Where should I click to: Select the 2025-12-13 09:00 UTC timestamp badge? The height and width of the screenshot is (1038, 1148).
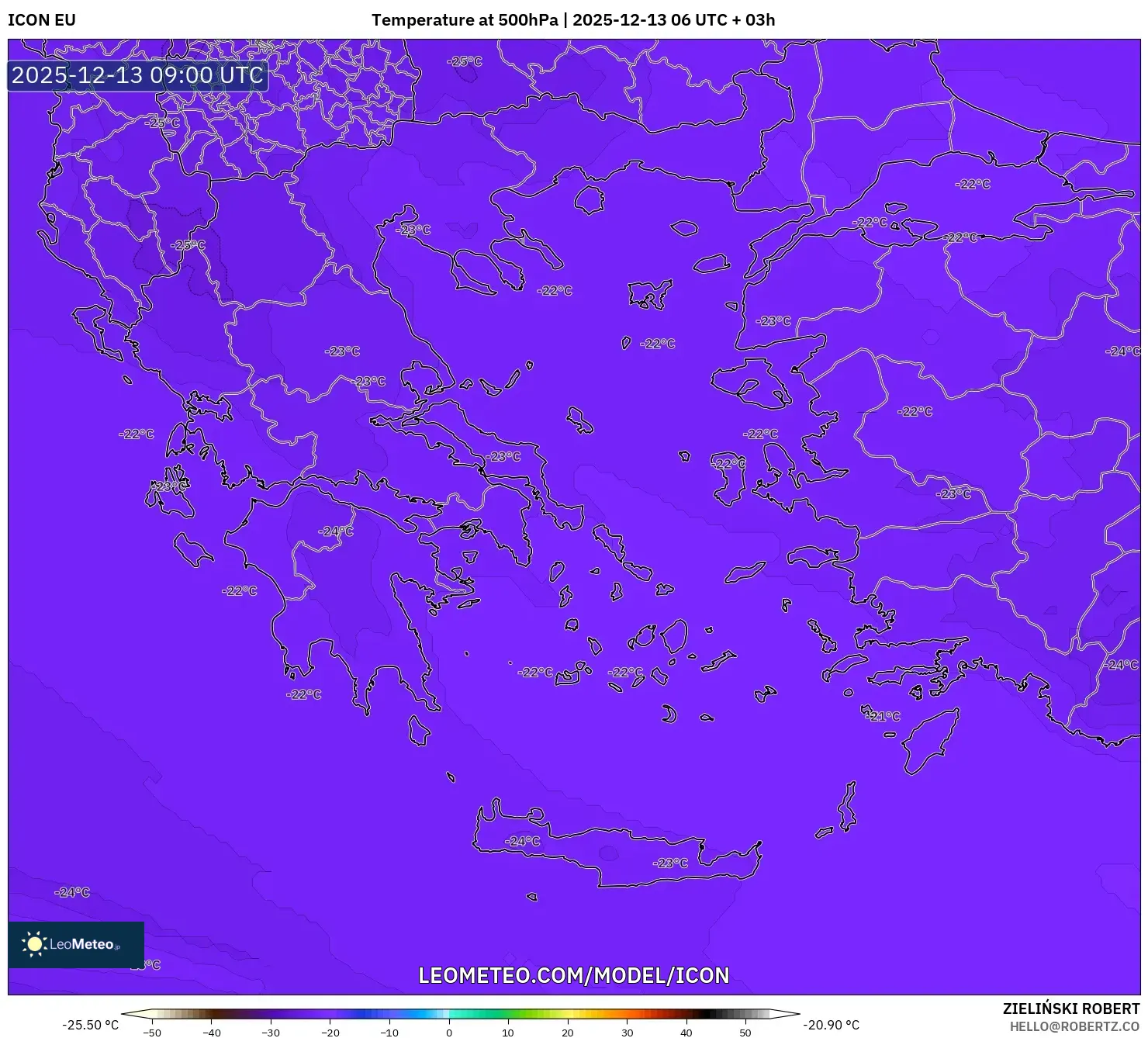pyautogui.click(x=138, y=75)
